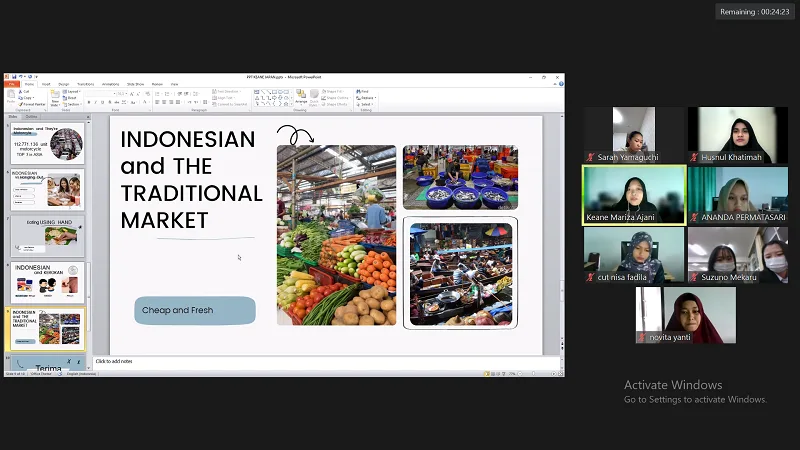Open the Copy dropdown arrow
This screenshot has width=800, height=450.
coord(33,97)
